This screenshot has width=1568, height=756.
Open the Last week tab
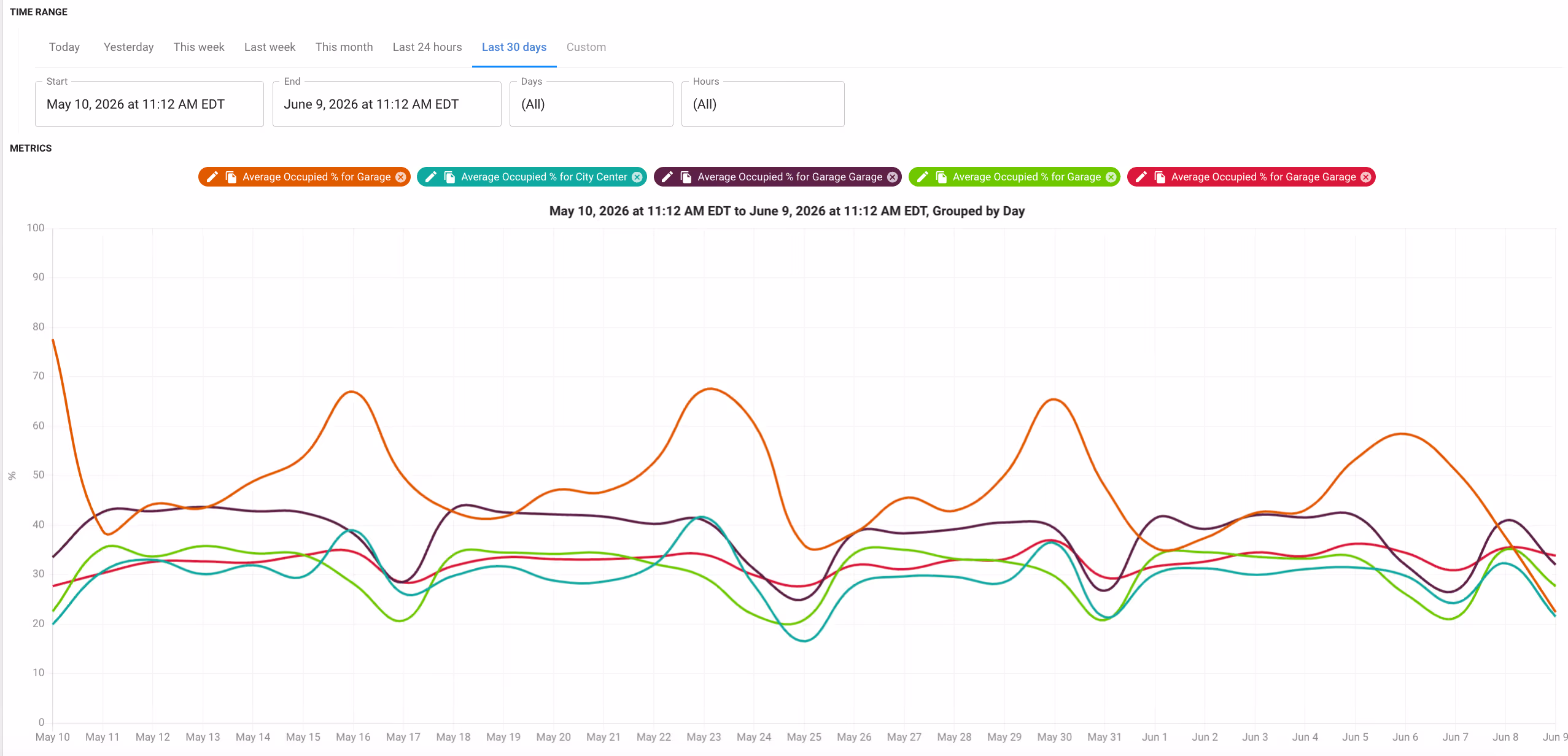[x=270, y=47]
